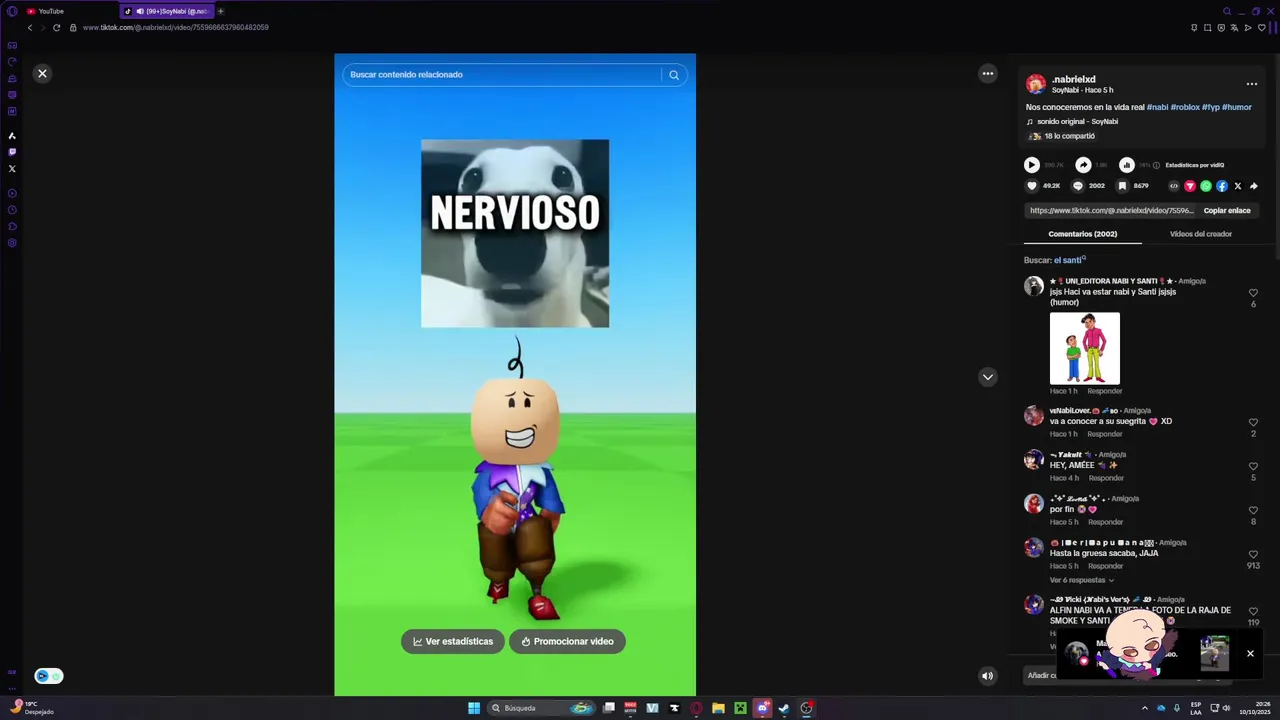Open history clock in browser sidebar
This screenshot has height=720, width=1280.
(12, 210)
